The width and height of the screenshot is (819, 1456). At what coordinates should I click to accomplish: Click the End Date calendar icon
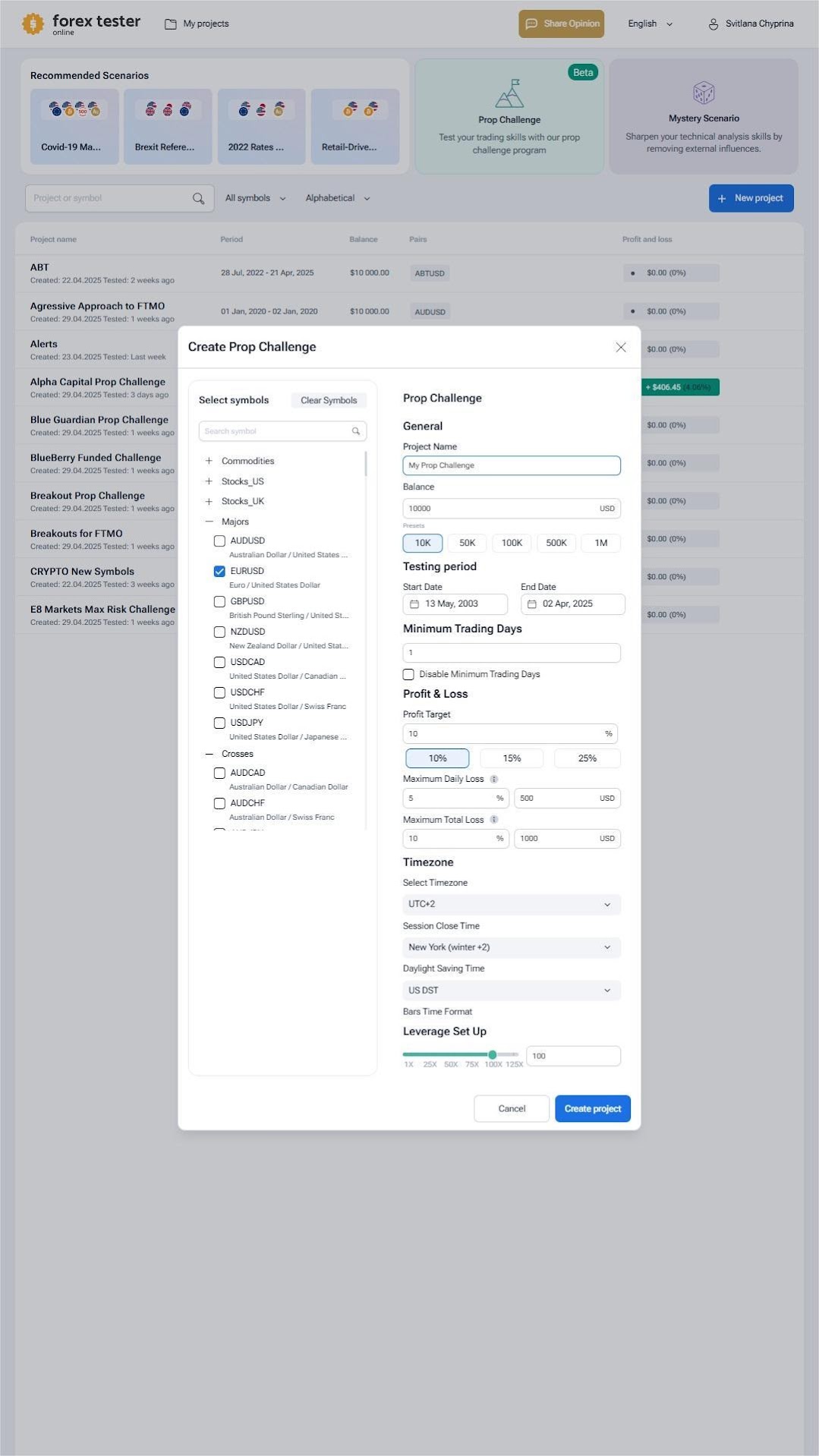pyautogui.click(x=532, y=604)
